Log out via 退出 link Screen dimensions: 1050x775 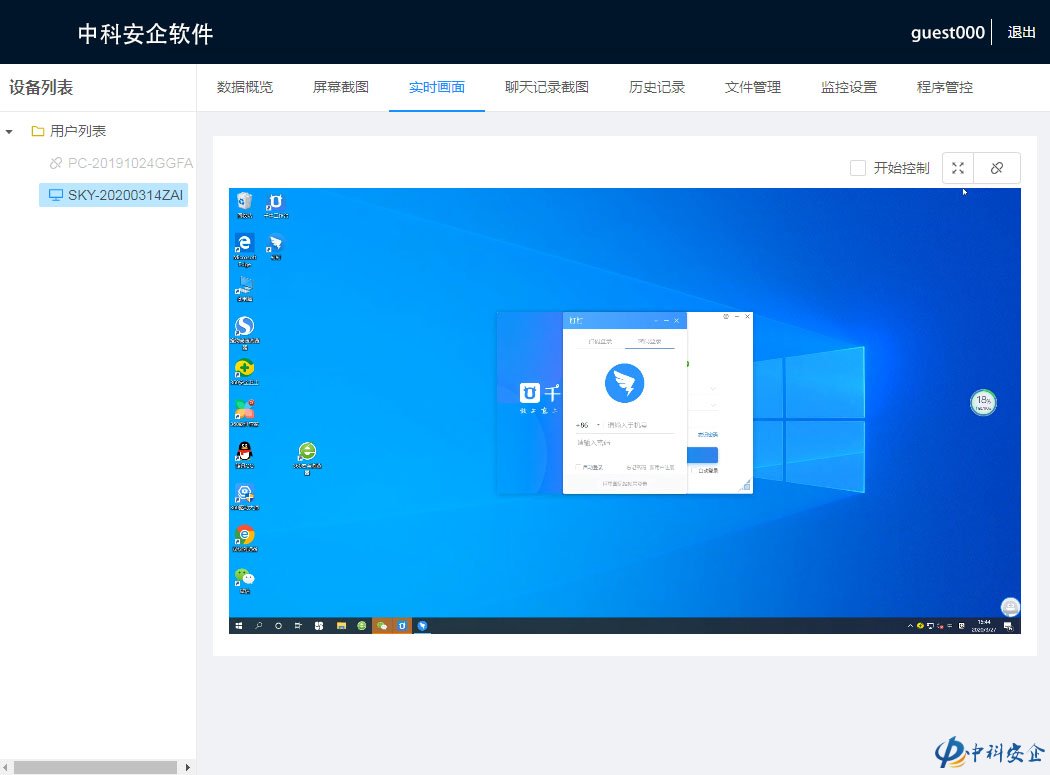[1021, 32]
